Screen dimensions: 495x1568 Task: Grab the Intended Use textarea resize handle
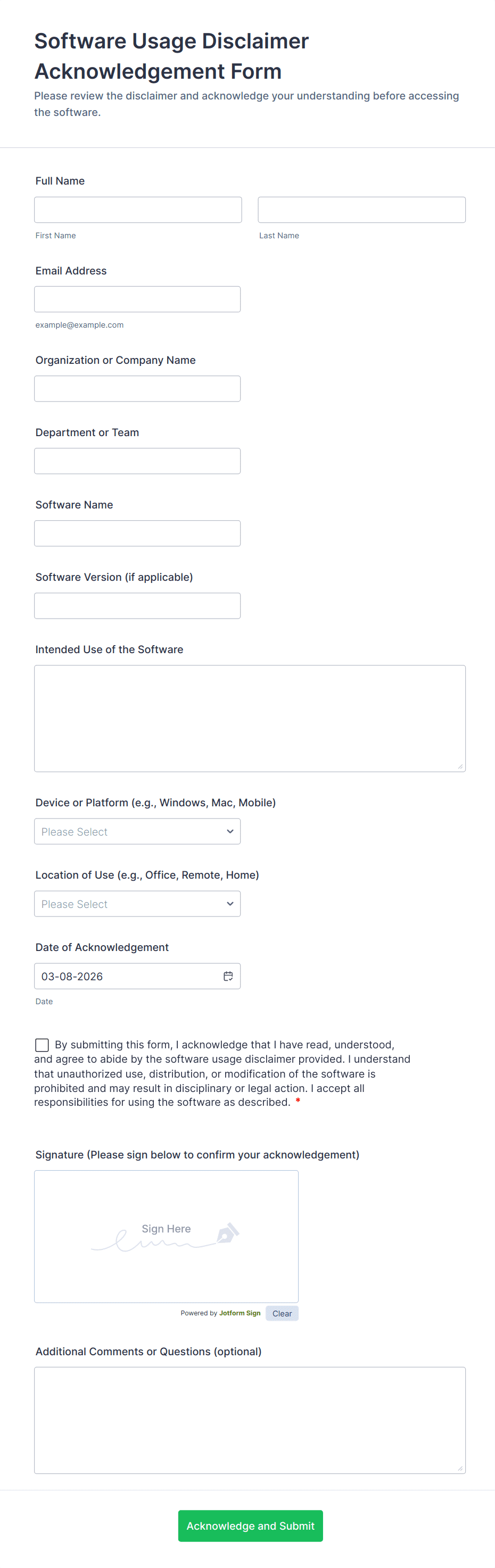(460, 766)
